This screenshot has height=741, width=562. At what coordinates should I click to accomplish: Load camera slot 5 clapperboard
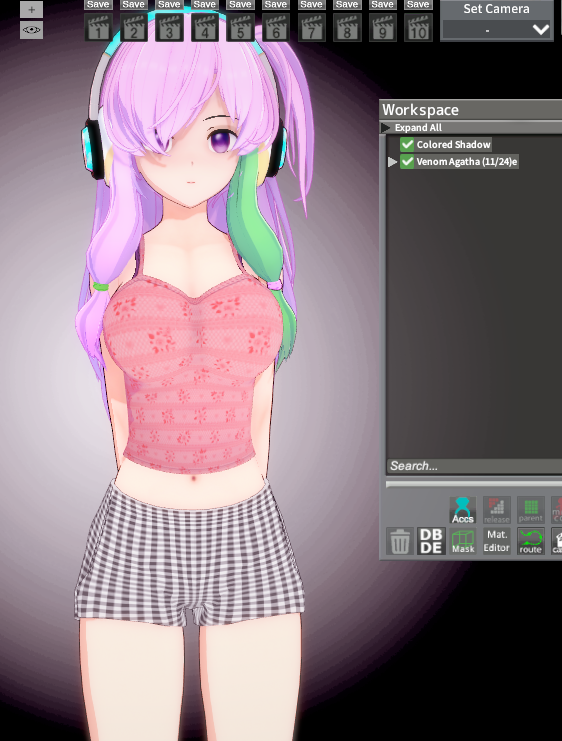coord(240,28)
